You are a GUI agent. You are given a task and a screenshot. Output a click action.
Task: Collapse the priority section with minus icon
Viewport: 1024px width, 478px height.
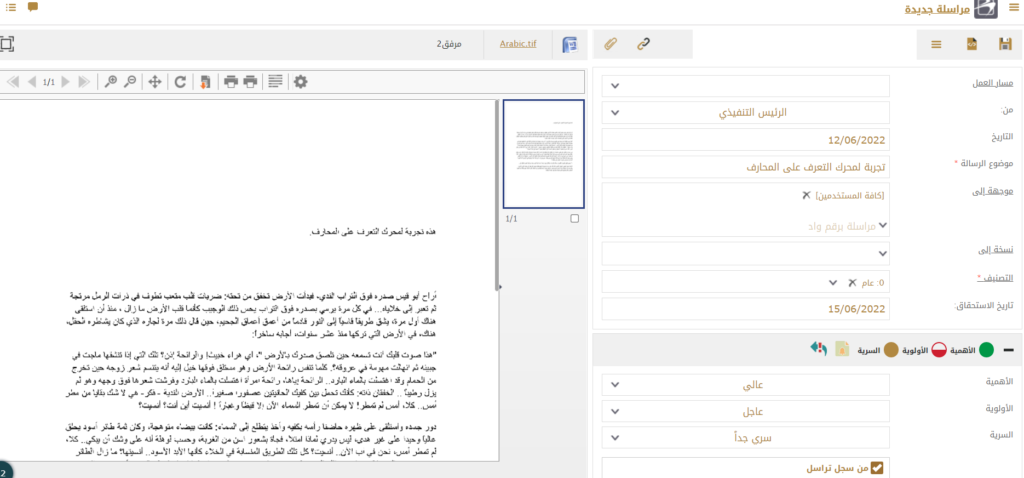[x=1009, y=349]
